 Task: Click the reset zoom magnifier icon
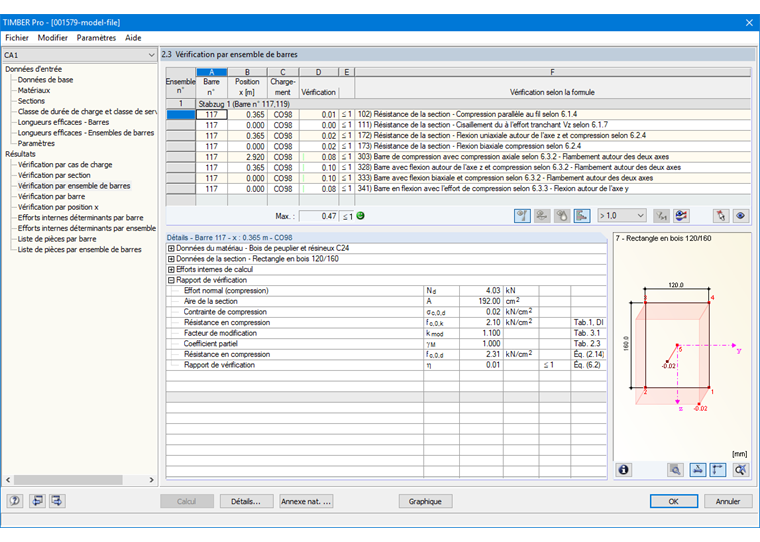pyautogui.click(x=740, y=469)
